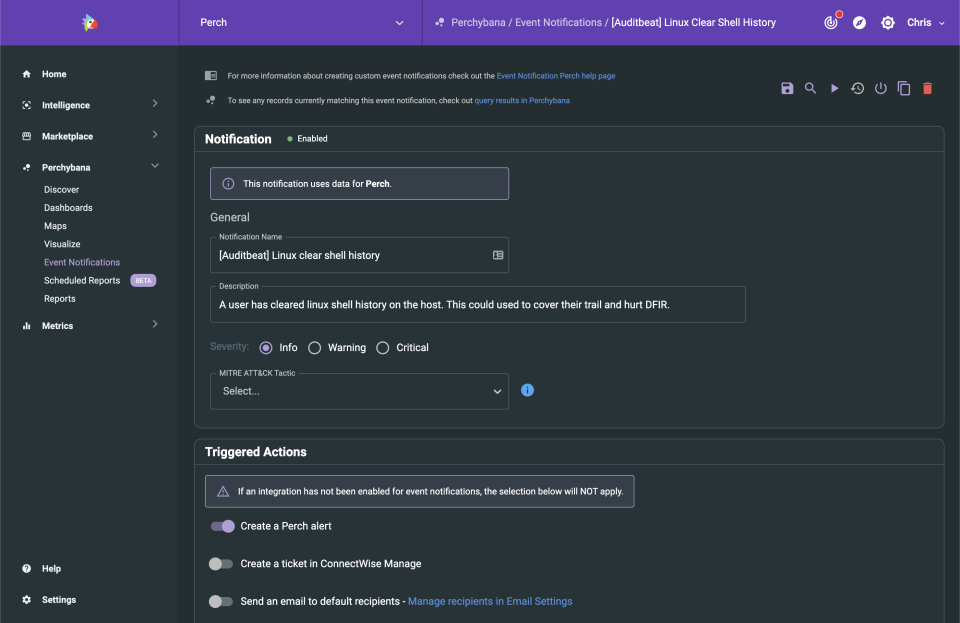Click the info circle in data notice
Viewport: 960px width, 623px height.
[x=228, y=184]
